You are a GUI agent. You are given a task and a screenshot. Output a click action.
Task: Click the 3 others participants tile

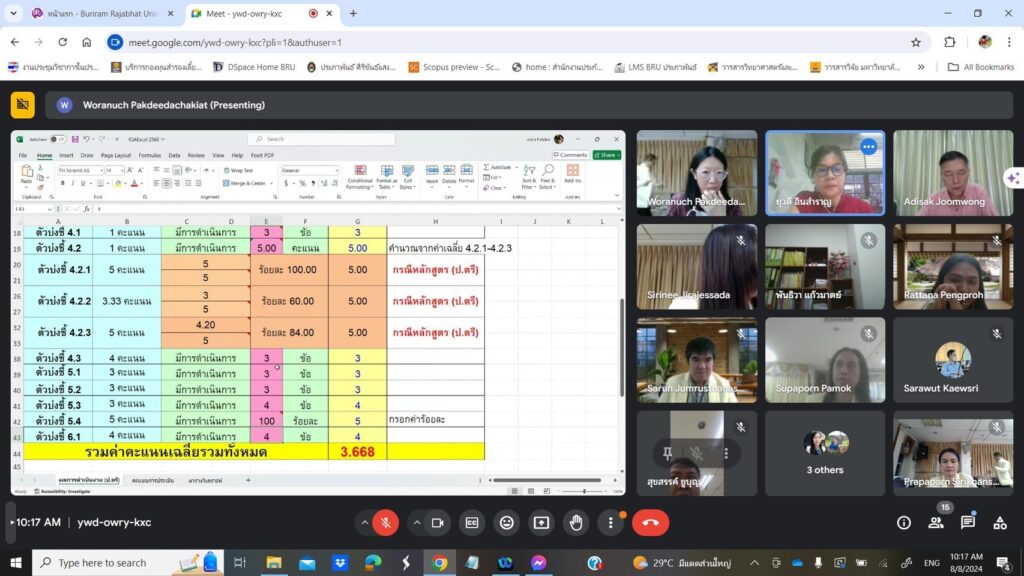pos(825,453)
